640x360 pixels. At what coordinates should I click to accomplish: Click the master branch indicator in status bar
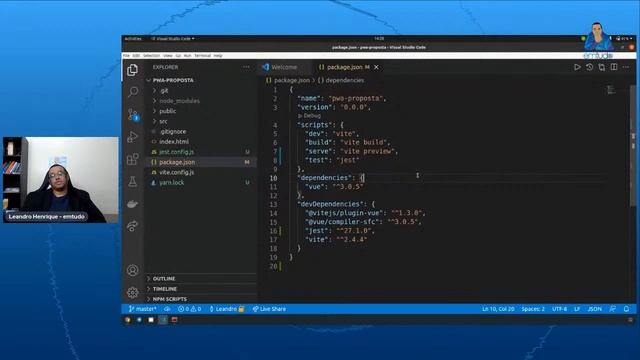click(x=142, y=309)
